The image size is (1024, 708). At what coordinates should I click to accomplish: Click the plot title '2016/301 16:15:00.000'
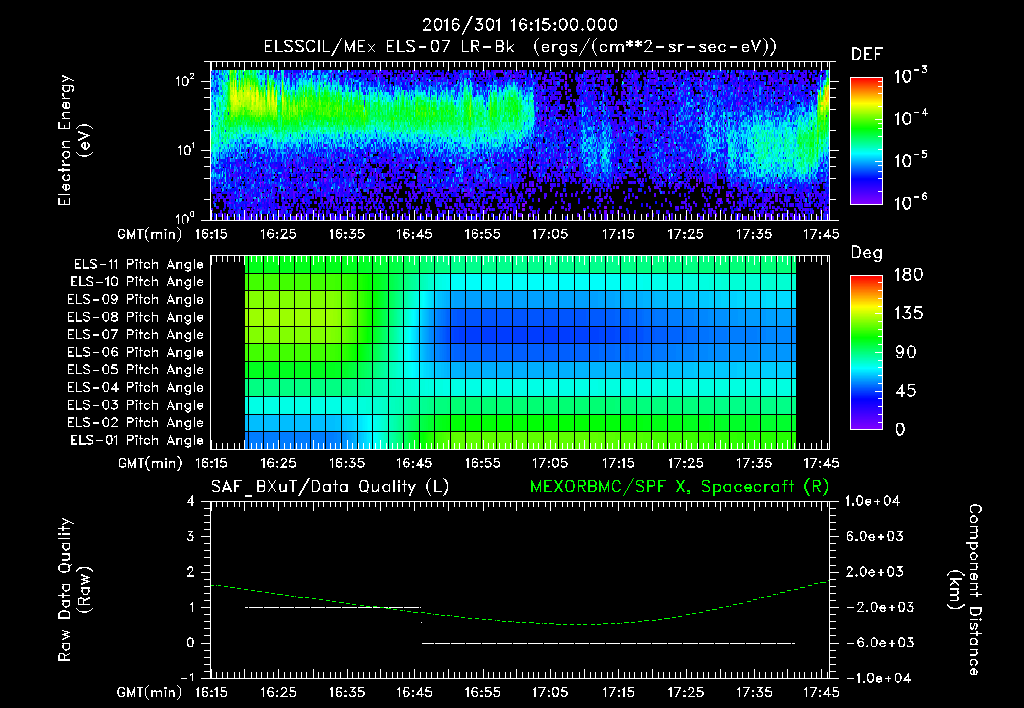(520, 25)
